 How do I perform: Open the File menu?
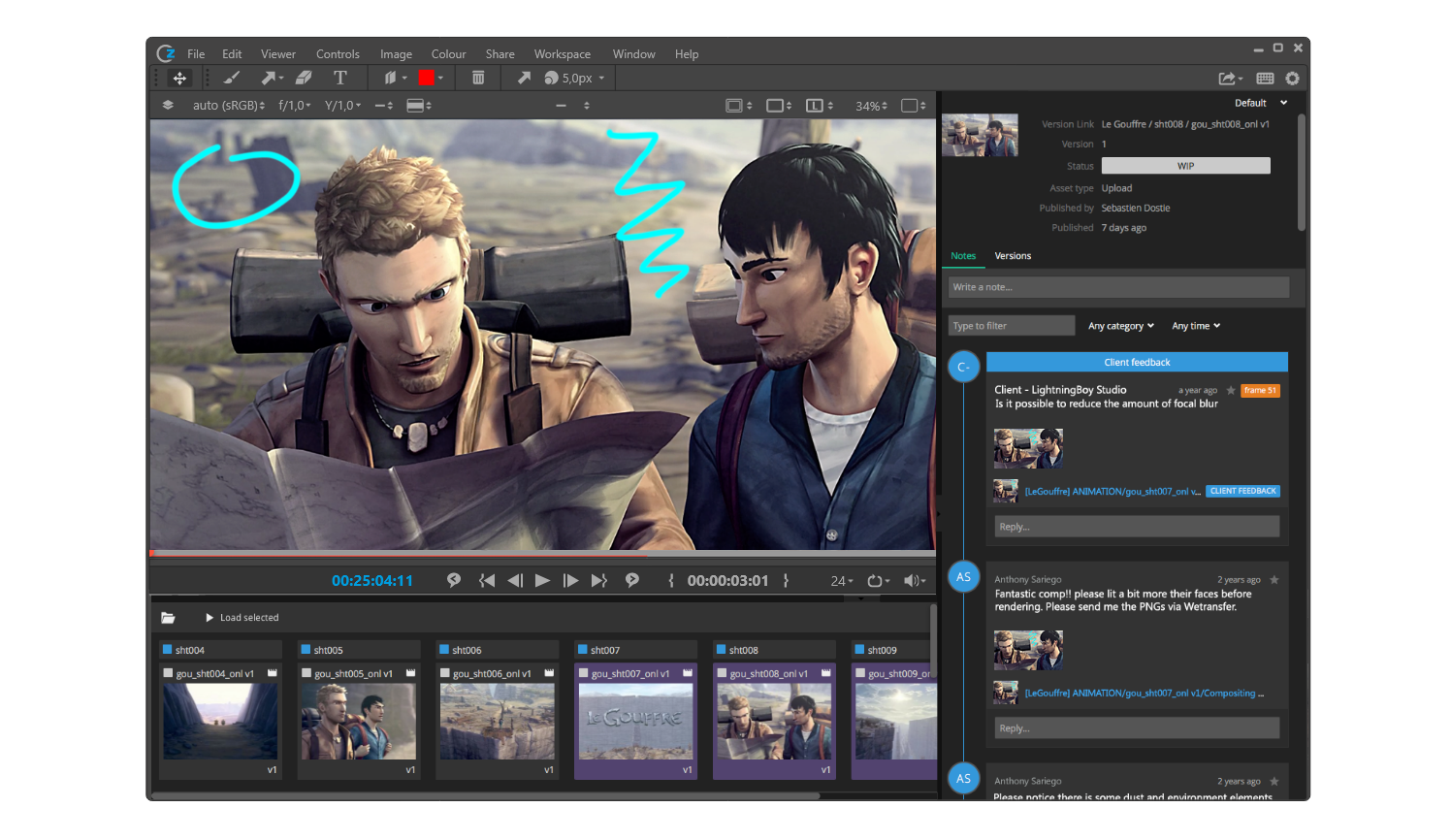point(196,54)
